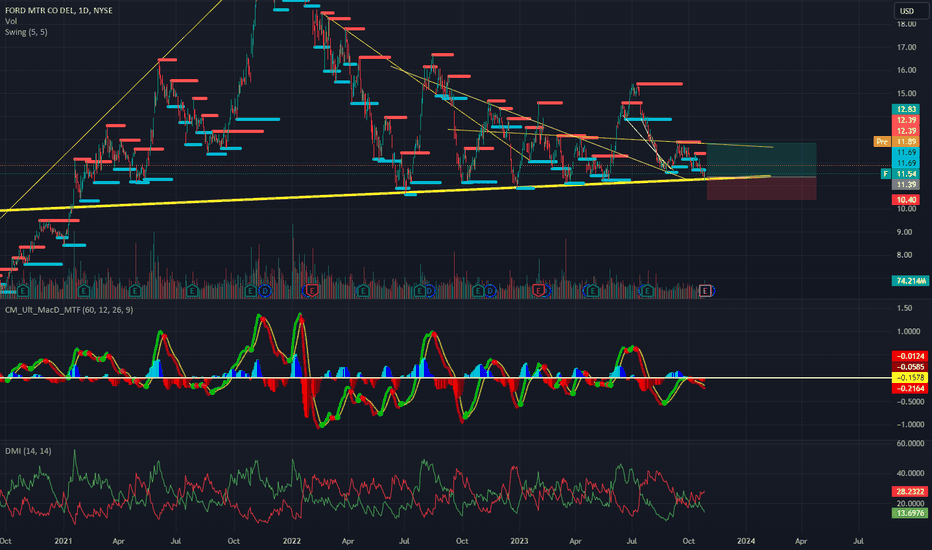The width and height of the screenshot is (932, 550).
Task: Click the 2024 label on the time axis
Action: pos(746,541)
